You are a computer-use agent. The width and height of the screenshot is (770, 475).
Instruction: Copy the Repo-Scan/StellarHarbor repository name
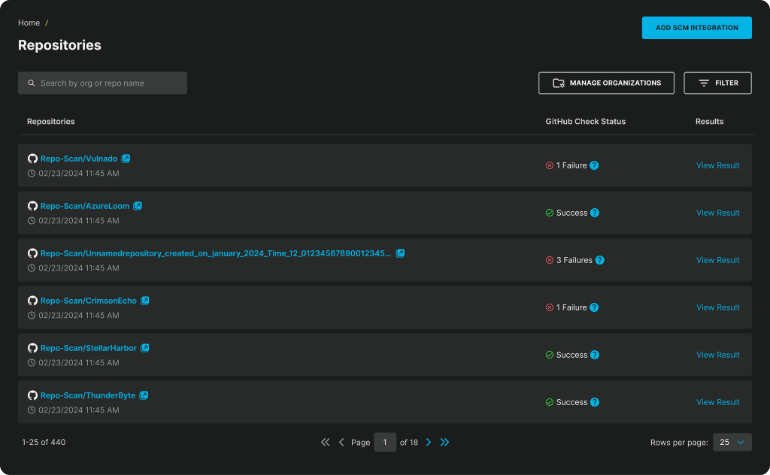(x=145, y=348)
